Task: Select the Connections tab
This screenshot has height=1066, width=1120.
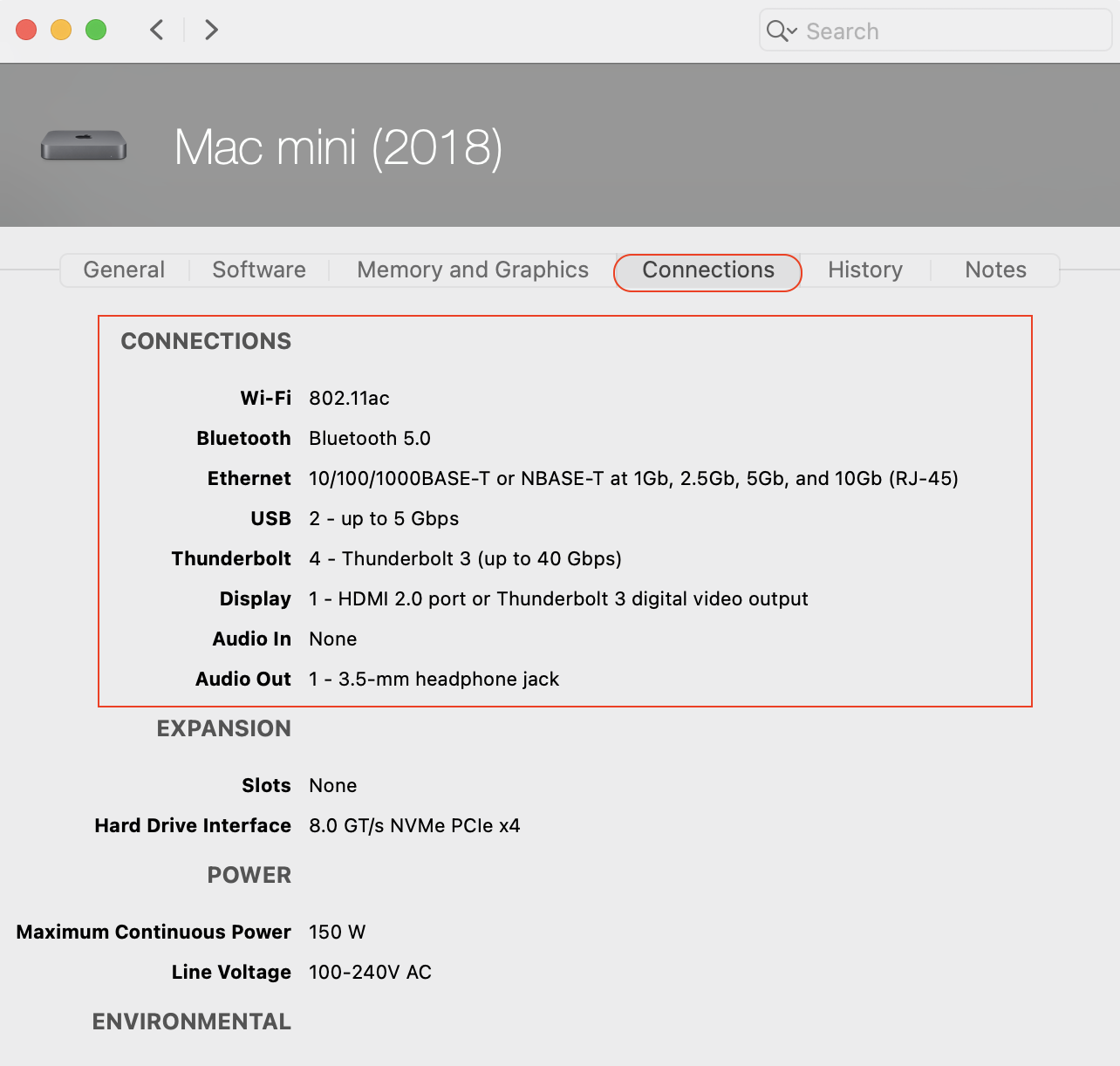Action: pyautogui.click(x=708, y=271)
